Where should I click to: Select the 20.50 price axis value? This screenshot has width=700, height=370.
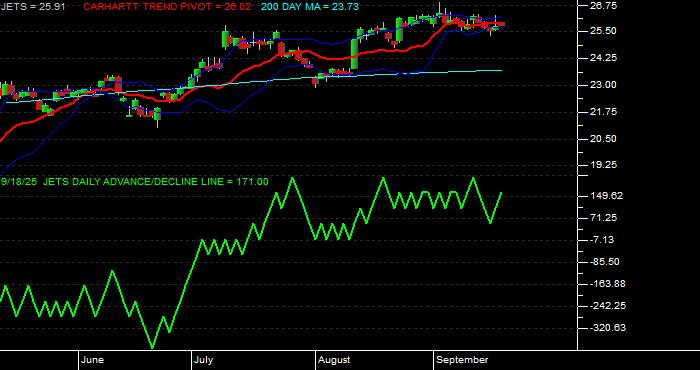604,138
